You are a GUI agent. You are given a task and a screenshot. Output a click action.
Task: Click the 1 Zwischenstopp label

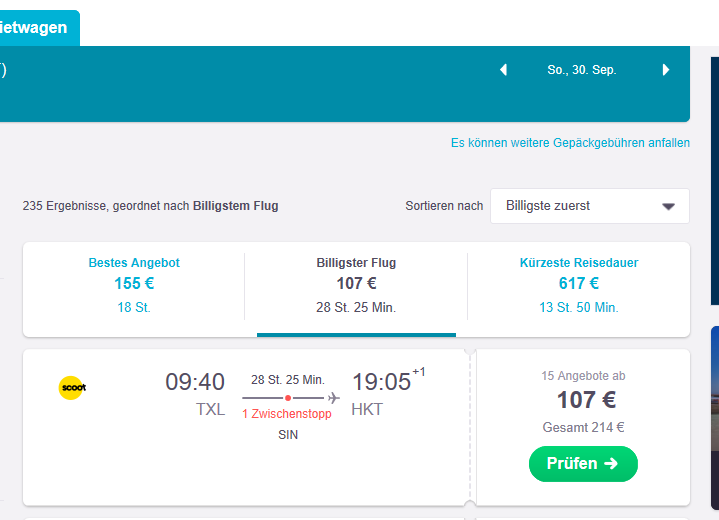[x=287, y=414]
